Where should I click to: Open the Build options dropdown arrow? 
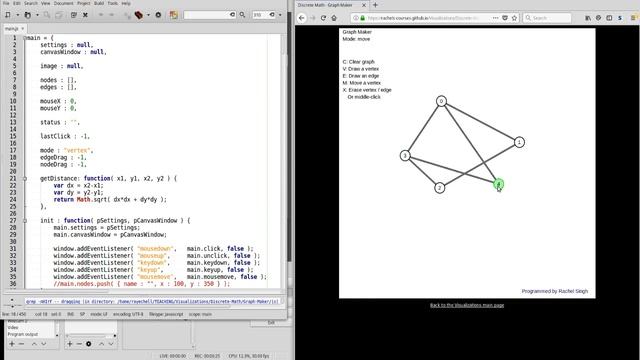[148, 15]
